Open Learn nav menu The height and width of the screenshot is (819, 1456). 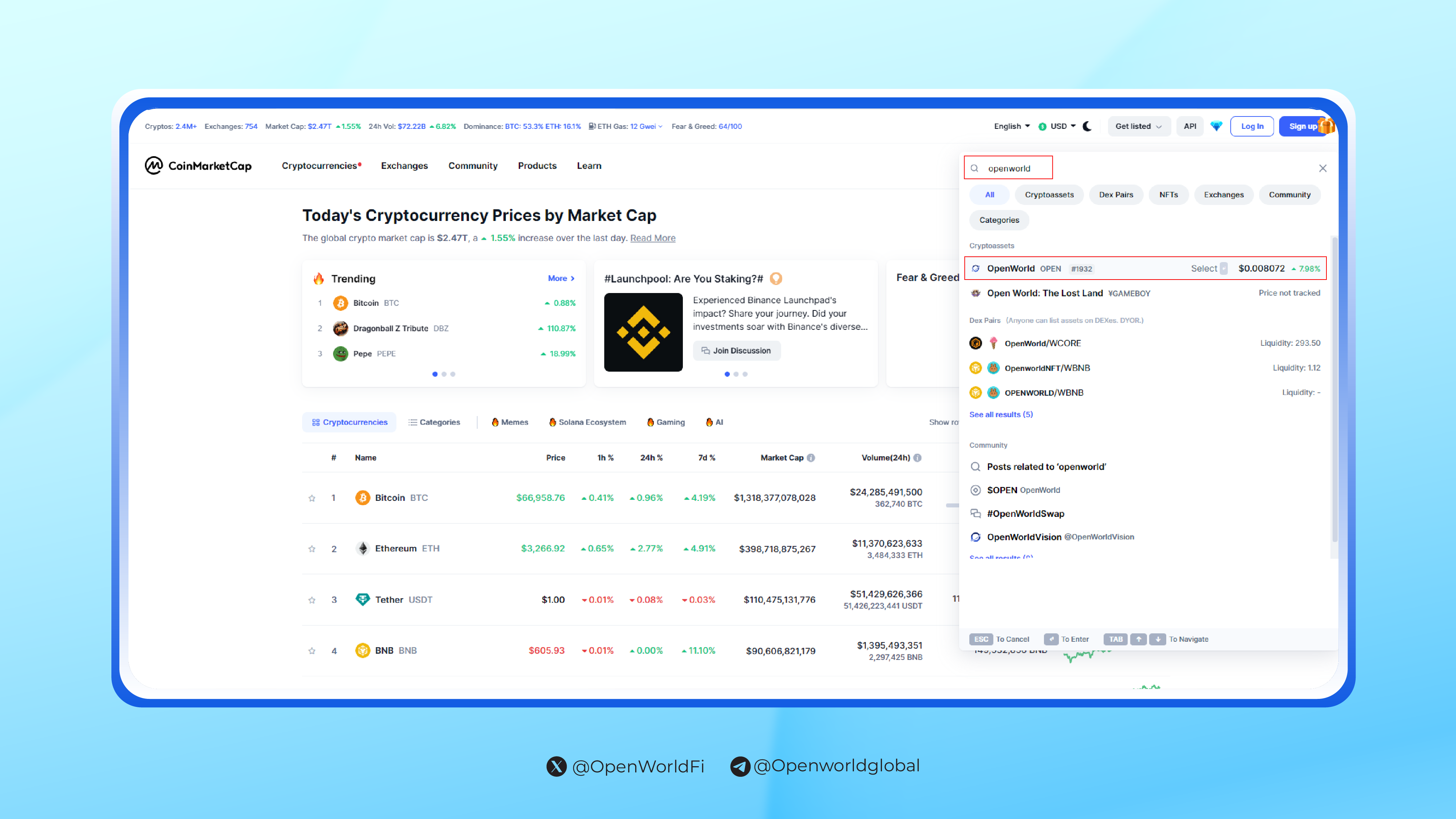coord(589,166)
